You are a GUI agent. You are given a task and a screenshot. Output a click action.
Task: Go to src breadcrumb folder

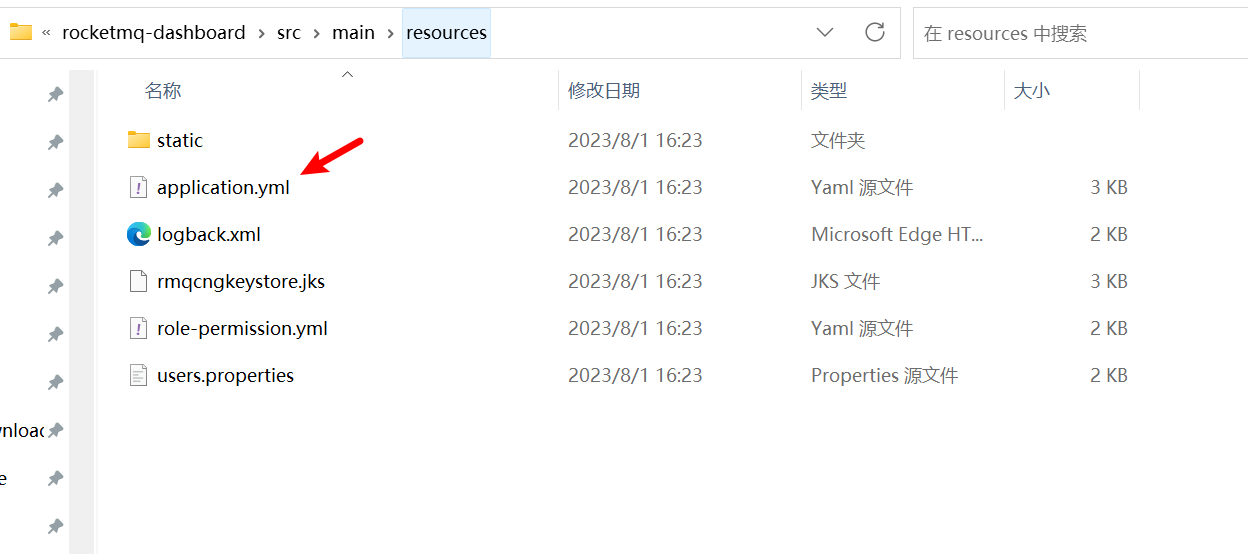click(x=289, y=33)
